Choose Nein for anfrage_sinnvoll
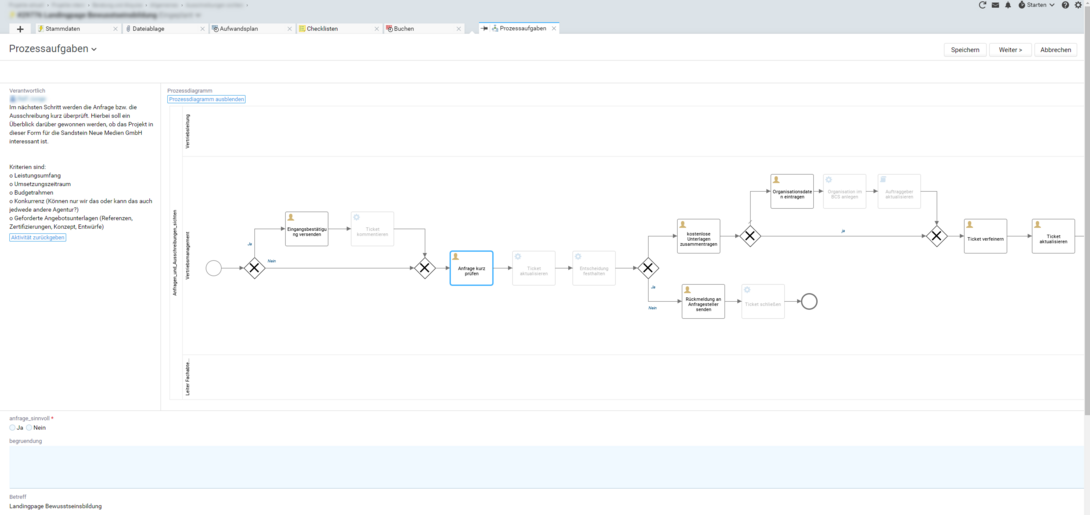Image resolution: width=1090 pixels, height=515 pixels. coord(29,428)
